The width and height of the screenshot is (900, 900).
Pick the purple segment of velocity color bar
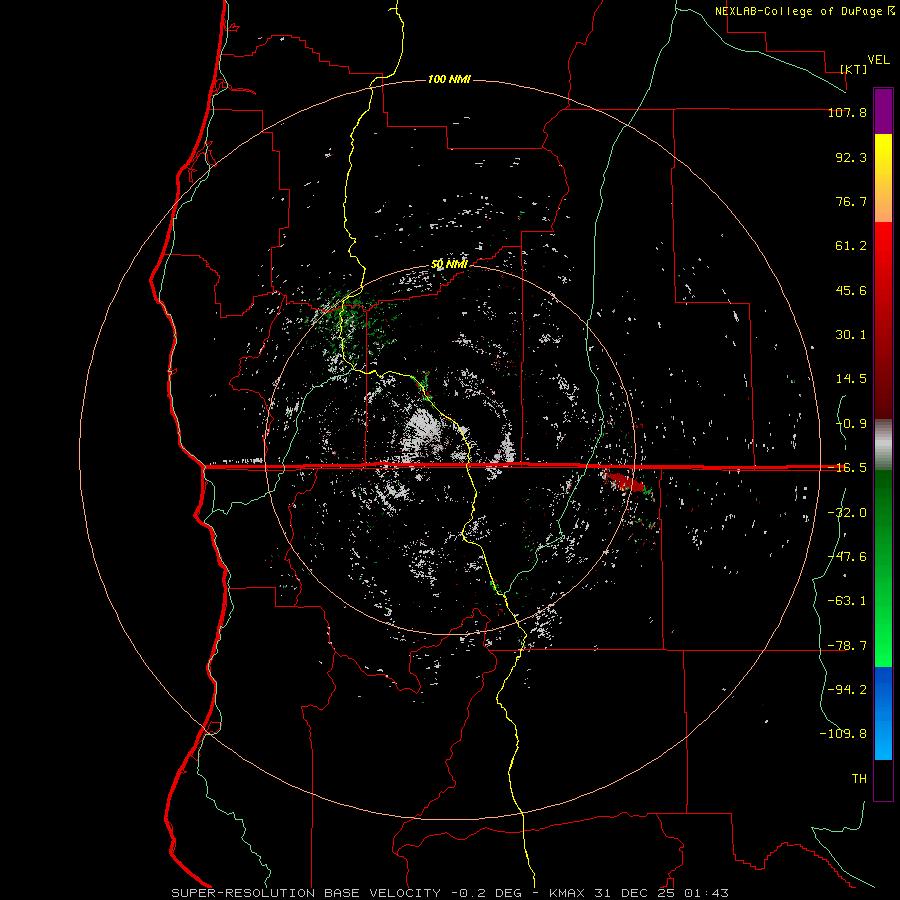(x=883, y=111)
